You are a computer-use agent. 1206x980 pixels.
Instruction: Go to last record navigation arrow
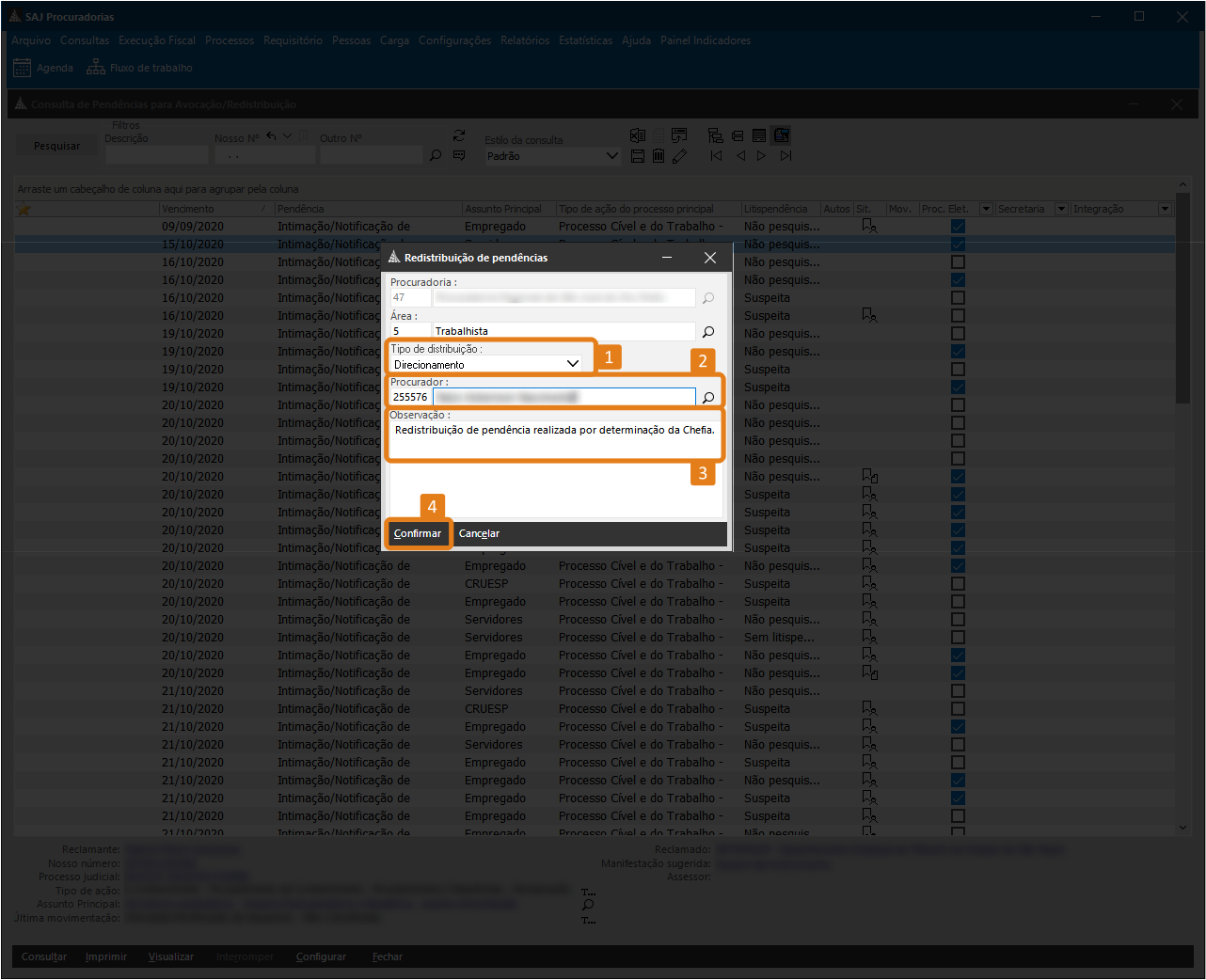pyautogui.click(x=785, y=156)
